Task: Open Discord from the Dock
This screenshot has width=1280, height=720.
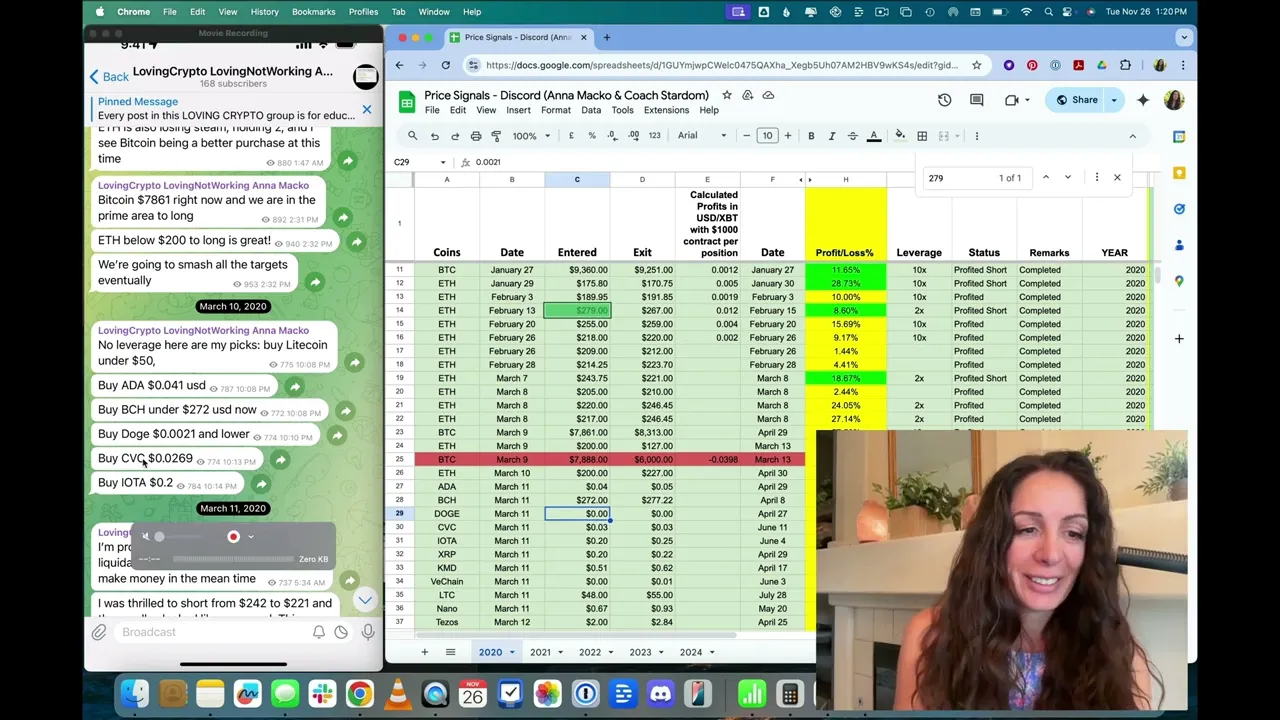Action: pos(660,693)
